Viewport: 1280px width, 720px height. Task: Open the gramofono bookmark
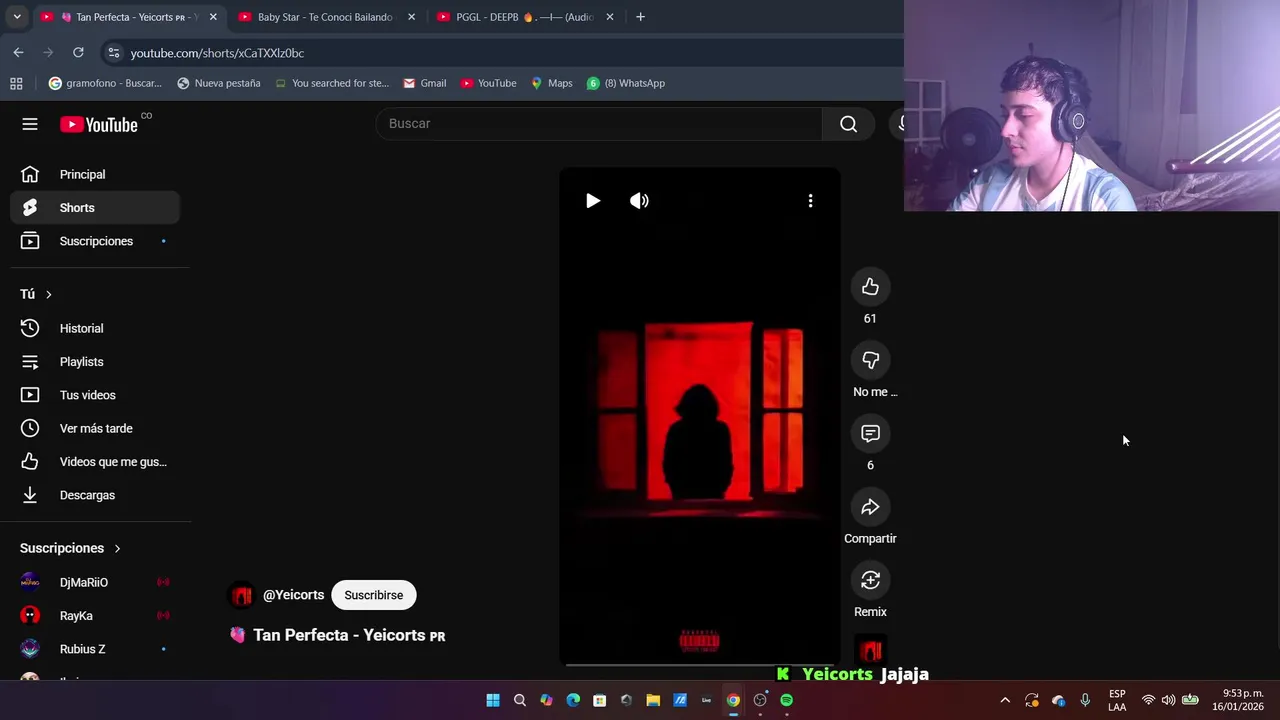coord(105,83)
